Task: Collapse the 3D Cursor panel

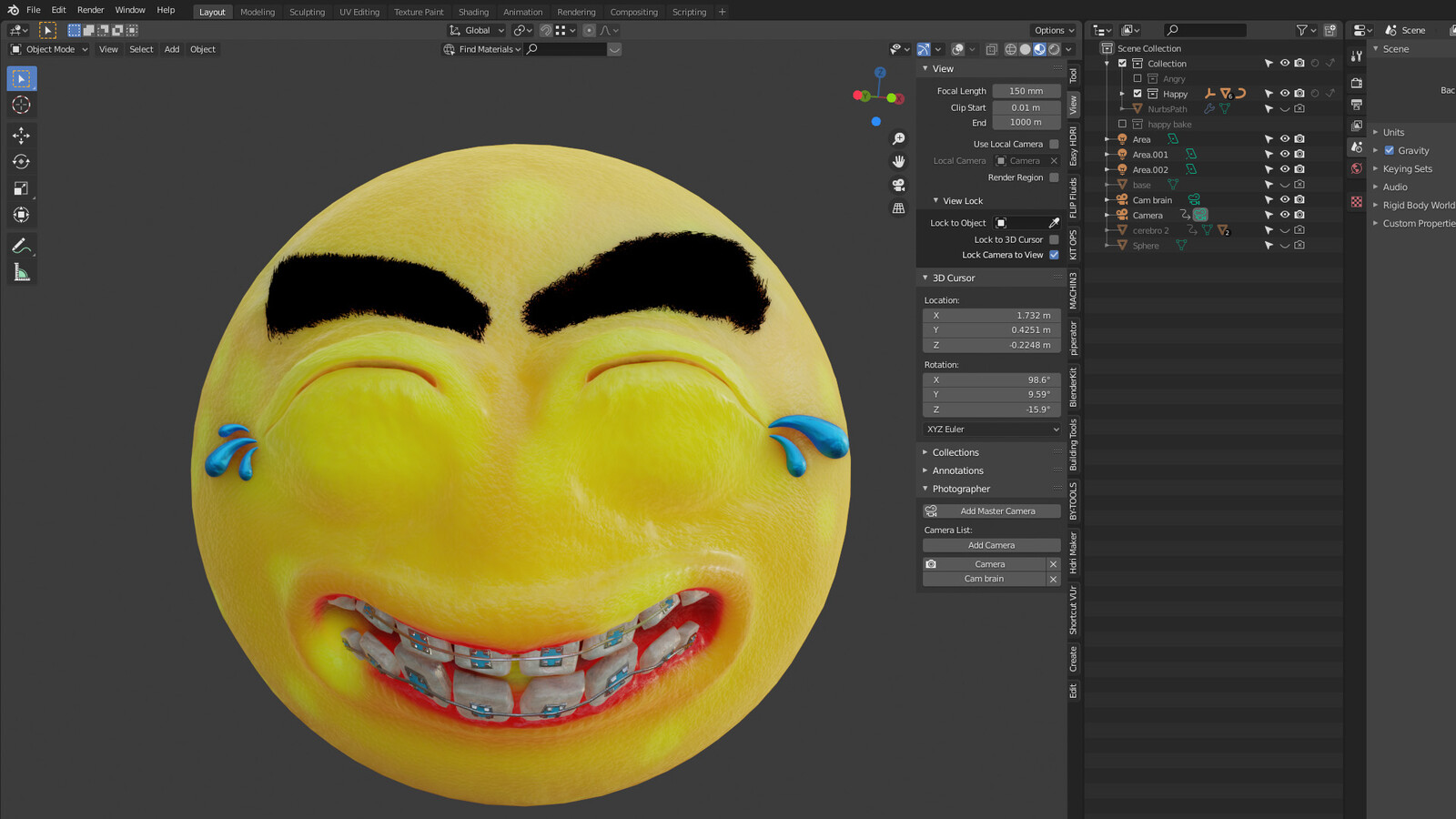Action: pyautogui.click(x=953, y=278)
